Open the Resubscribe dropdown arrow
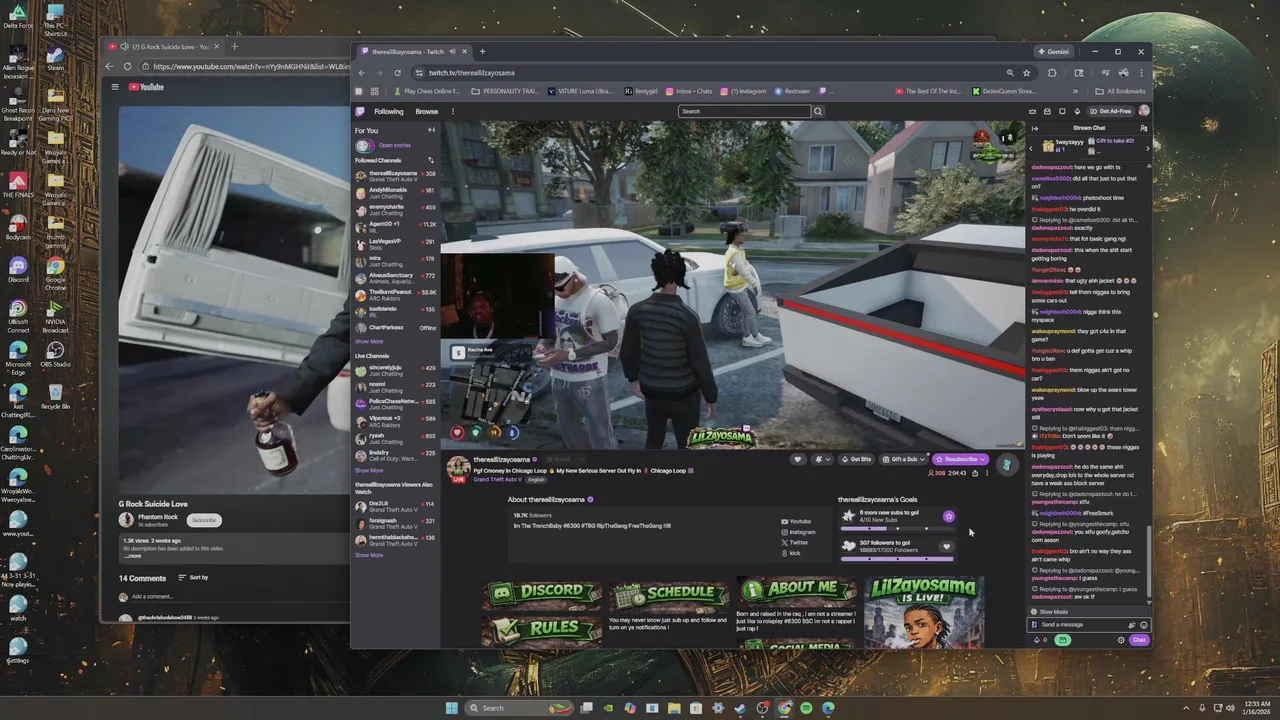Image resolution: width=1280 pixels, height=720 pixels. (x=983, y=459)
